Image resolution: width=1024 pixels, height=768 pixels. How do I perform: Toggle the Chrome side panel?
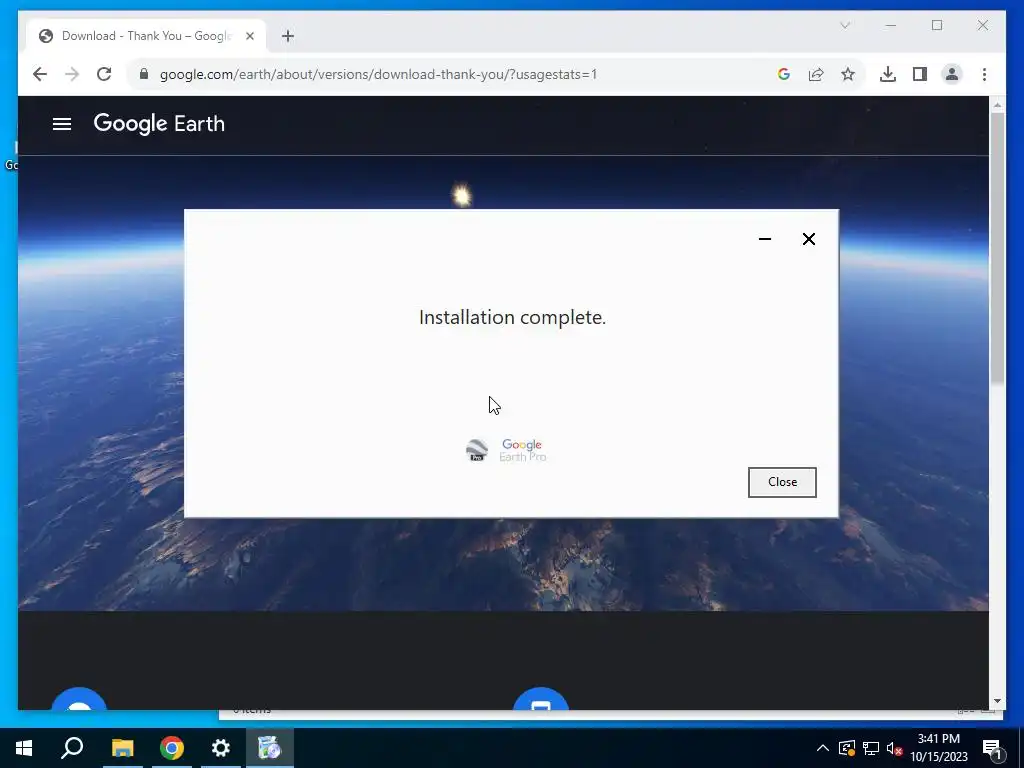point(920,74)
